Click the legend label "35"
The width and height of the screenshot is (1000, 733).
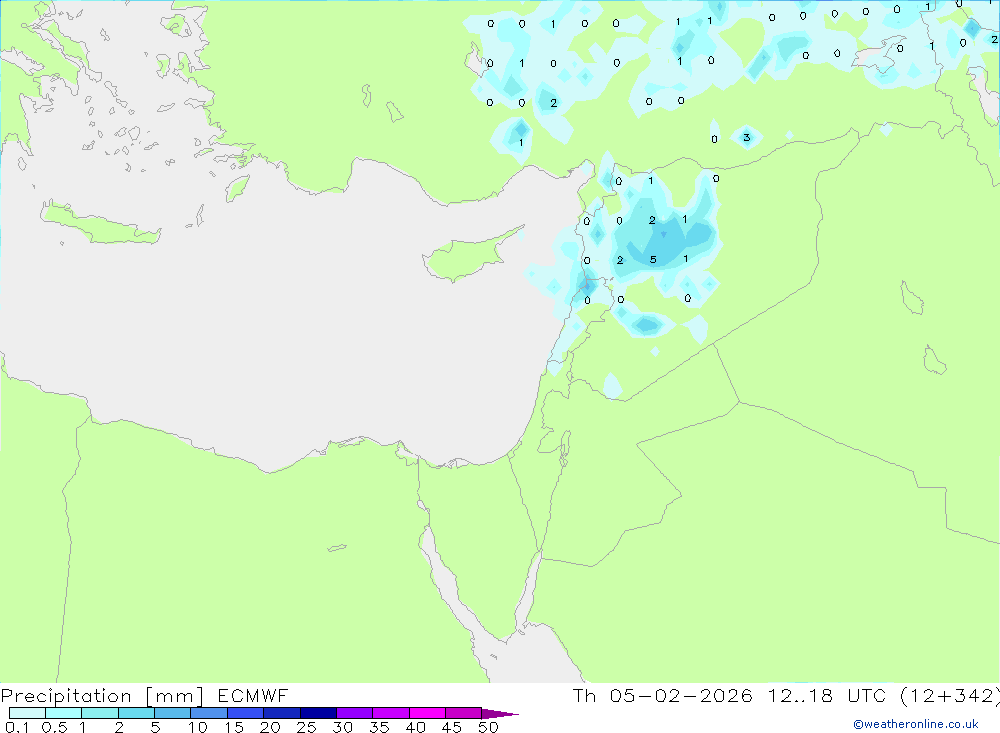coord(379,727)
